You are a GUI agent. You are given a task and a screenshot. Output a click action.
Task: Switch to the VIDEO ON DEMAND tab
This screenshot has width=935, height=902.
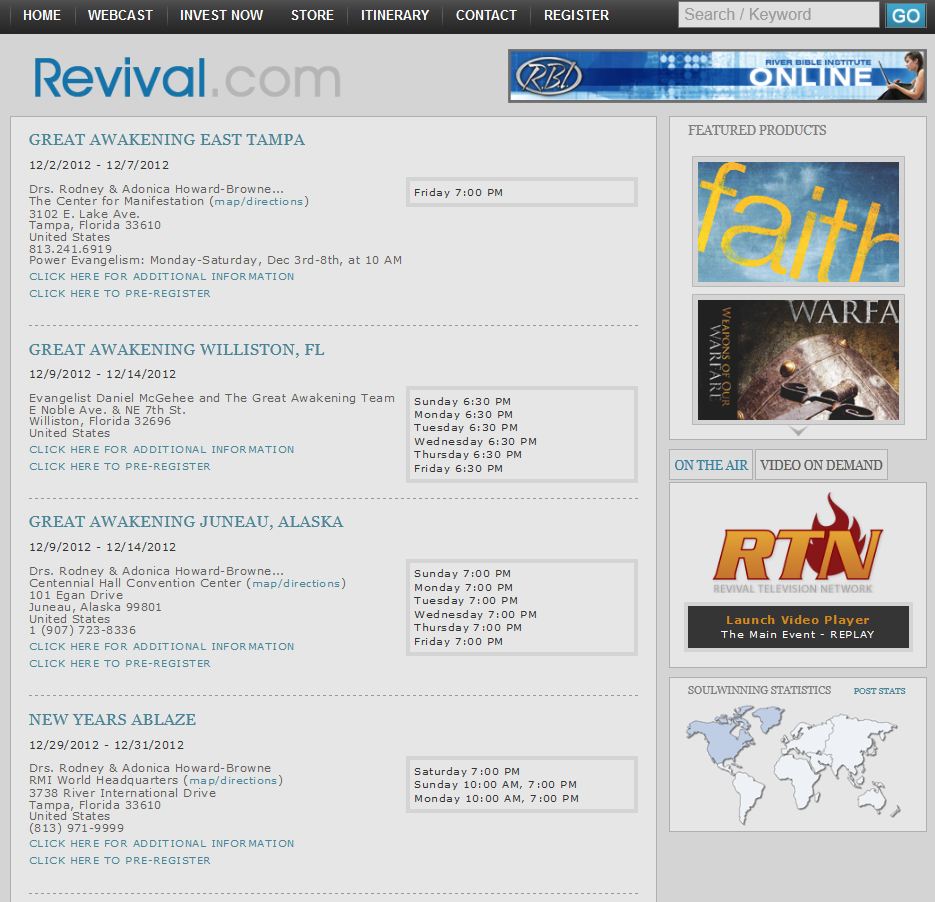(820, 465)
